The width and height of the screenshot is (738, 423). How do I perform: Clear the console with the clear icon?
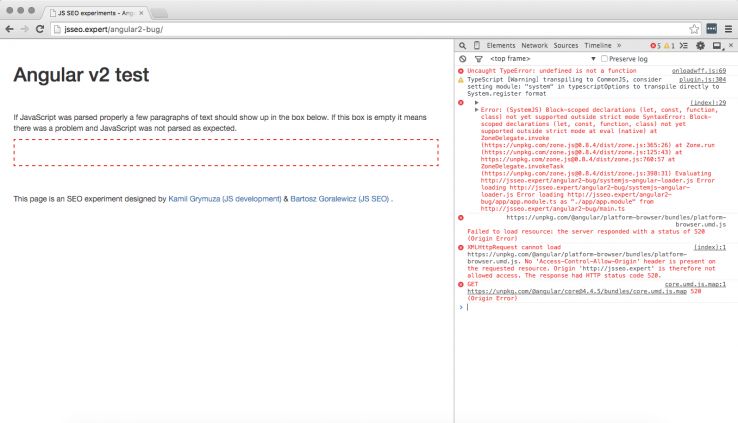coord(462,59)
